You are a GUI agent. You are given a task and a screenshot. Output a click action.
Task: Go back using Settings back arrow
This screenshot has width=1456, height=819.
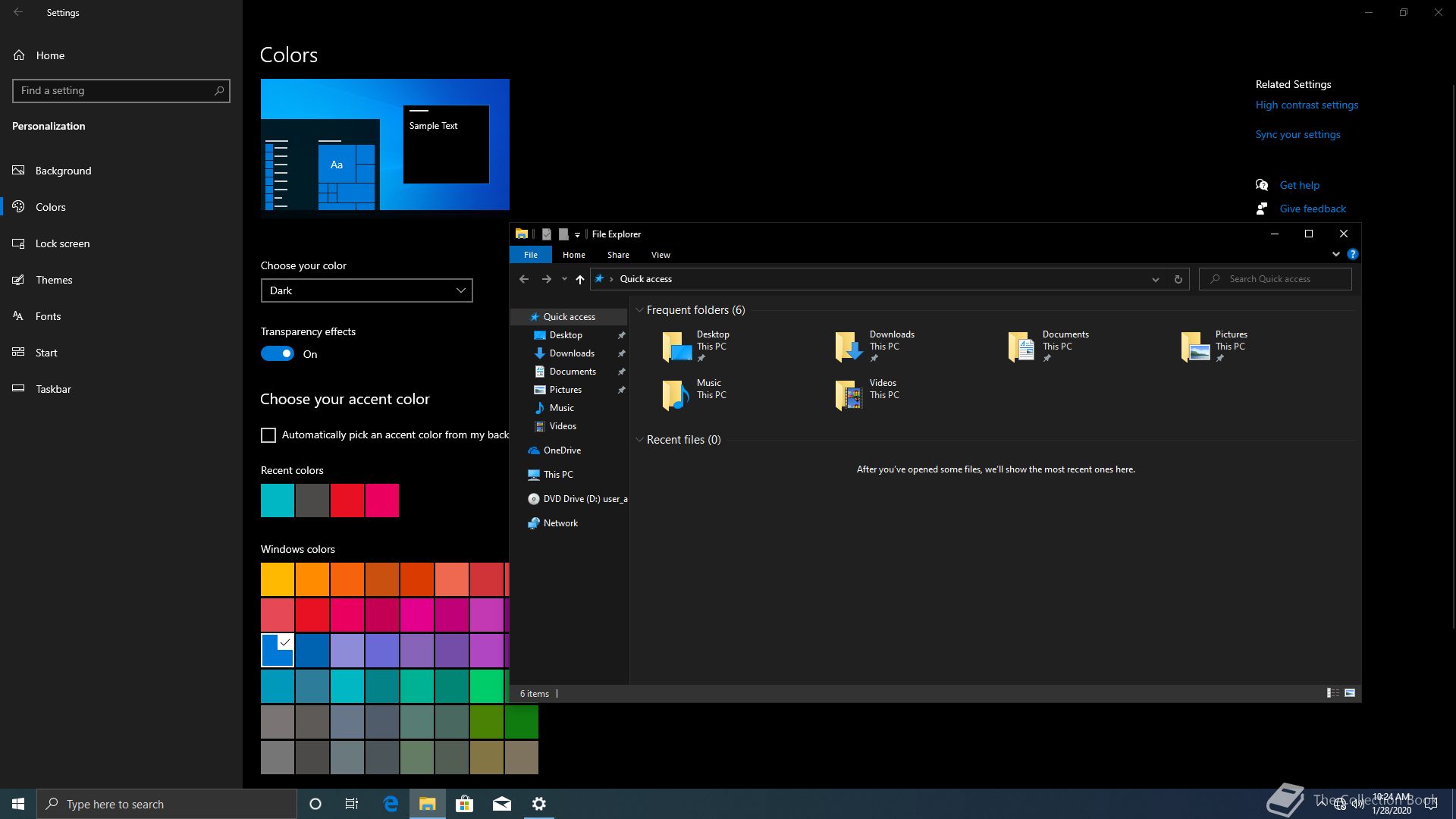click(x=18, y=12)
